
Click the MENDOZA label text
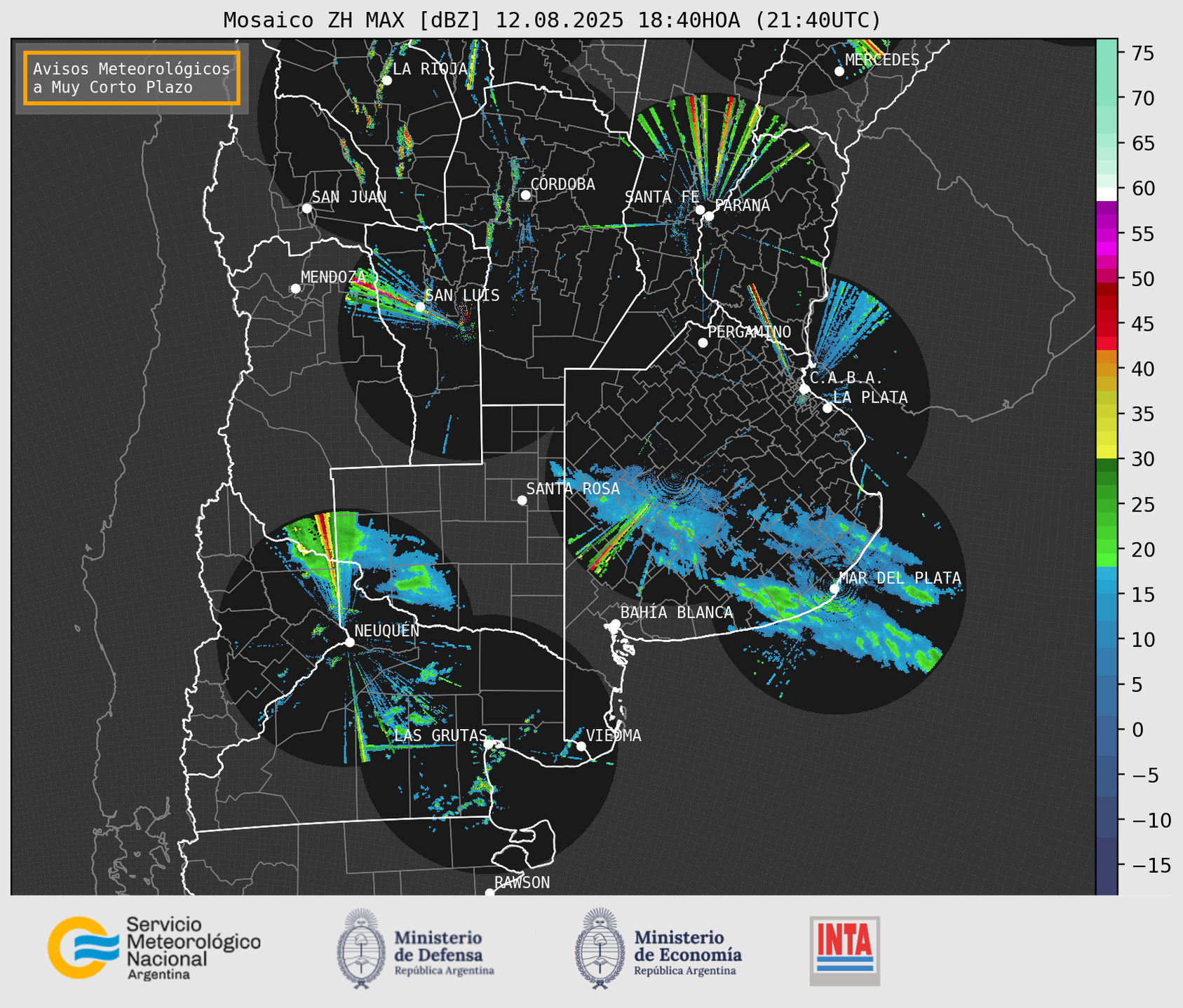click(x=333, y=277)
